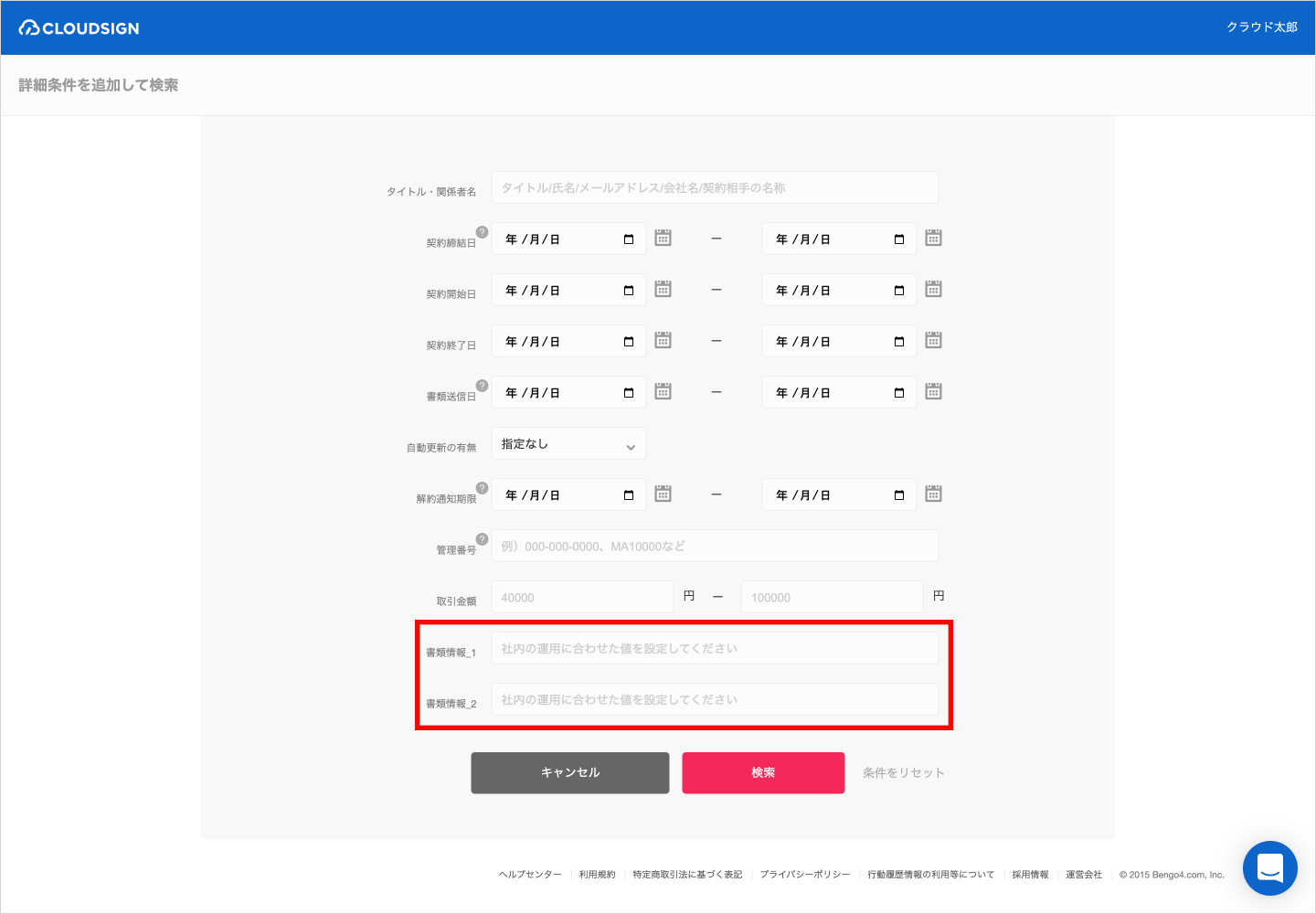Open native date picker in 契約締結日 end field

click(899, 239)
